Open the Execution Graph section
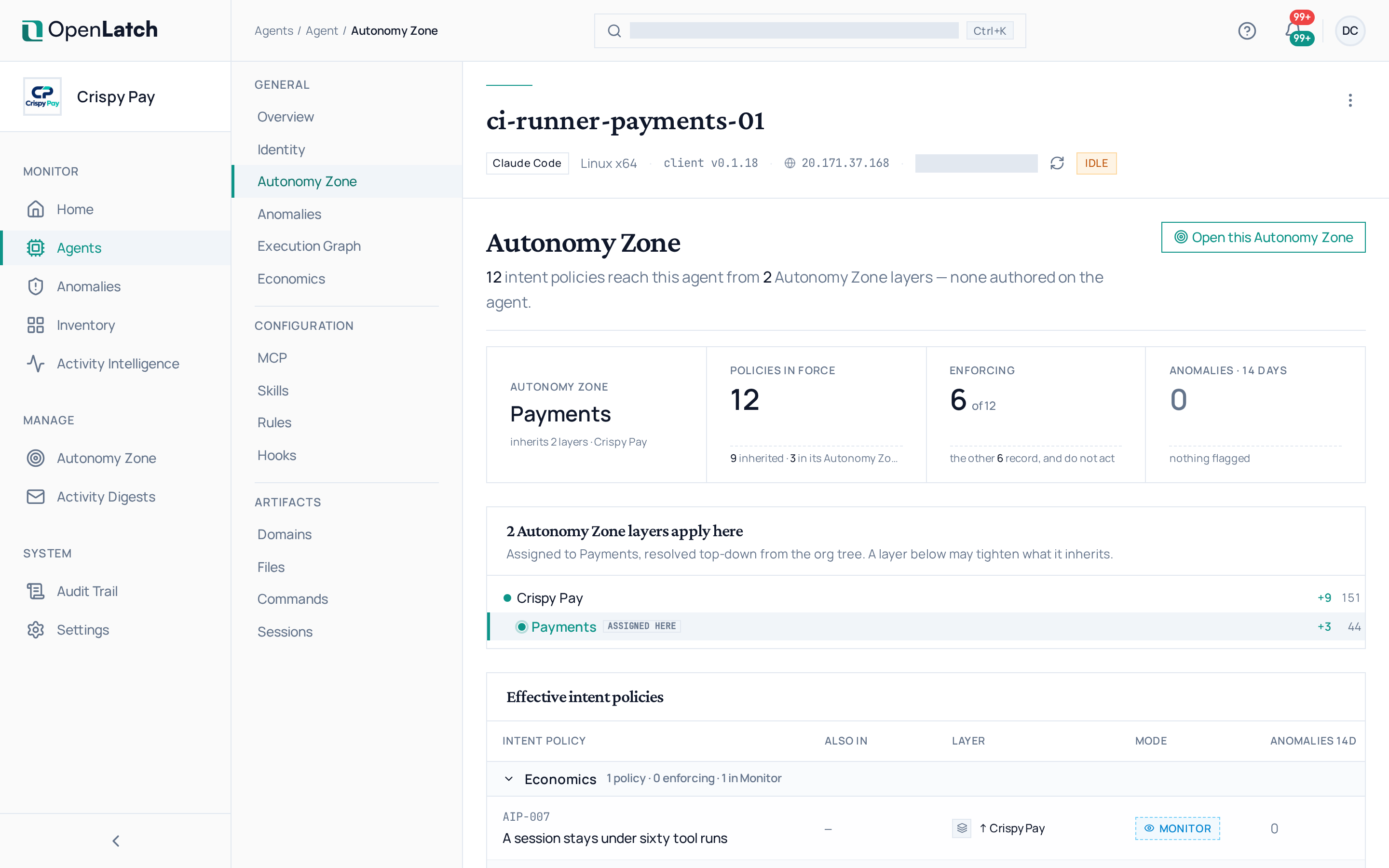 tap(347, 246)
